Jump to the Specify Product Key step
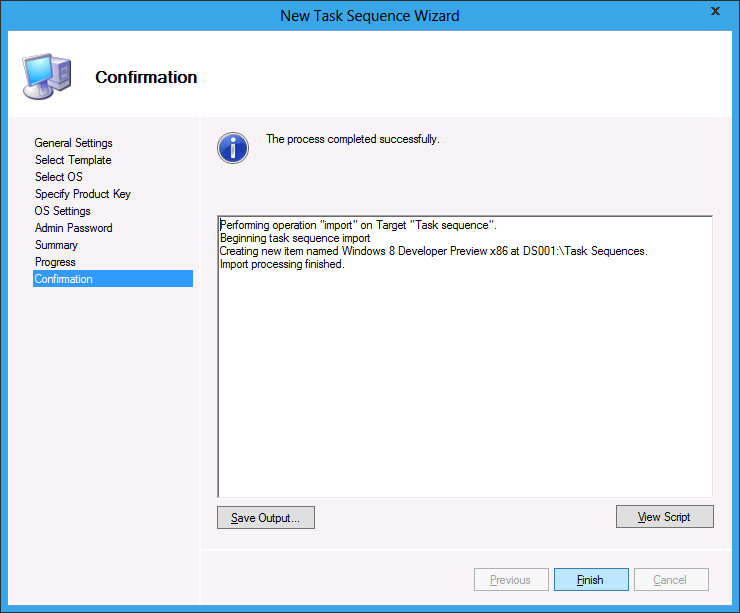Image resolution: width=740 pixels, height=613 pixels. pos(83,194)
